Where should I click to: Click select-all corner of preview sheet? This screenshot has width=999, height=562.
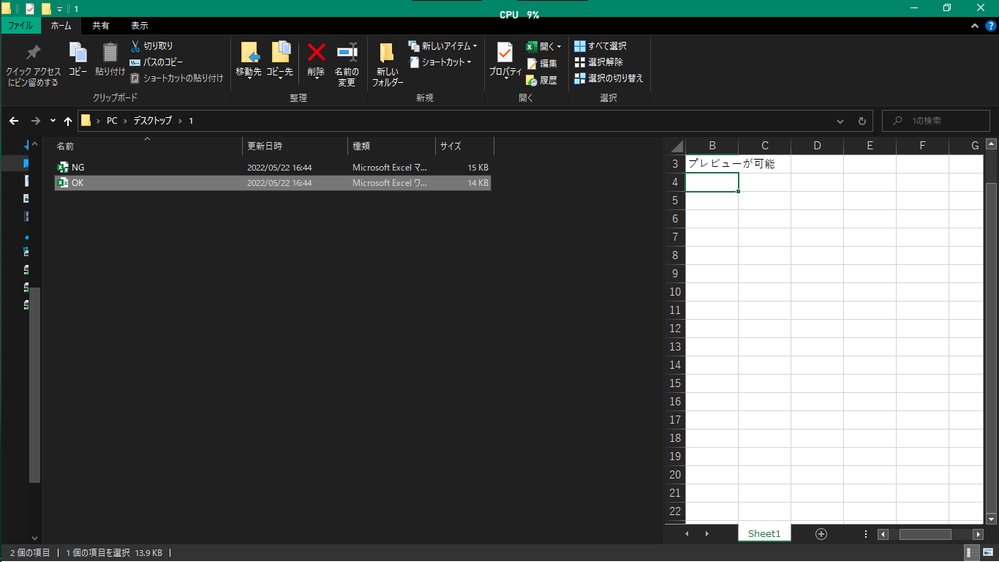(x=676, y=146)
